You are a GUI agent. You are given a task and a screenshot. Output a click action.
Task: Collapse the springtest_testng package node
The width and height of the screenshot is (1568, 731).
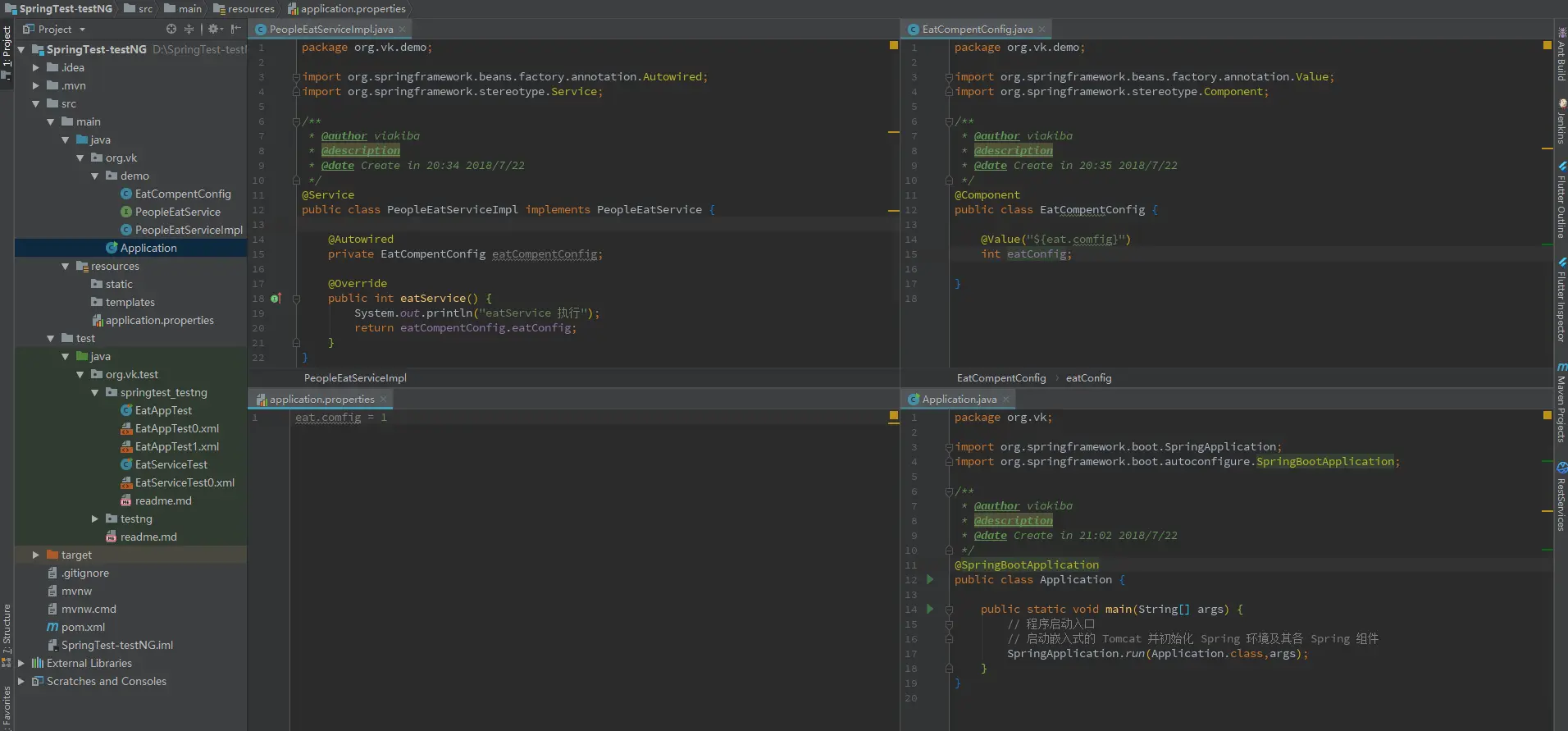point(95,392)
